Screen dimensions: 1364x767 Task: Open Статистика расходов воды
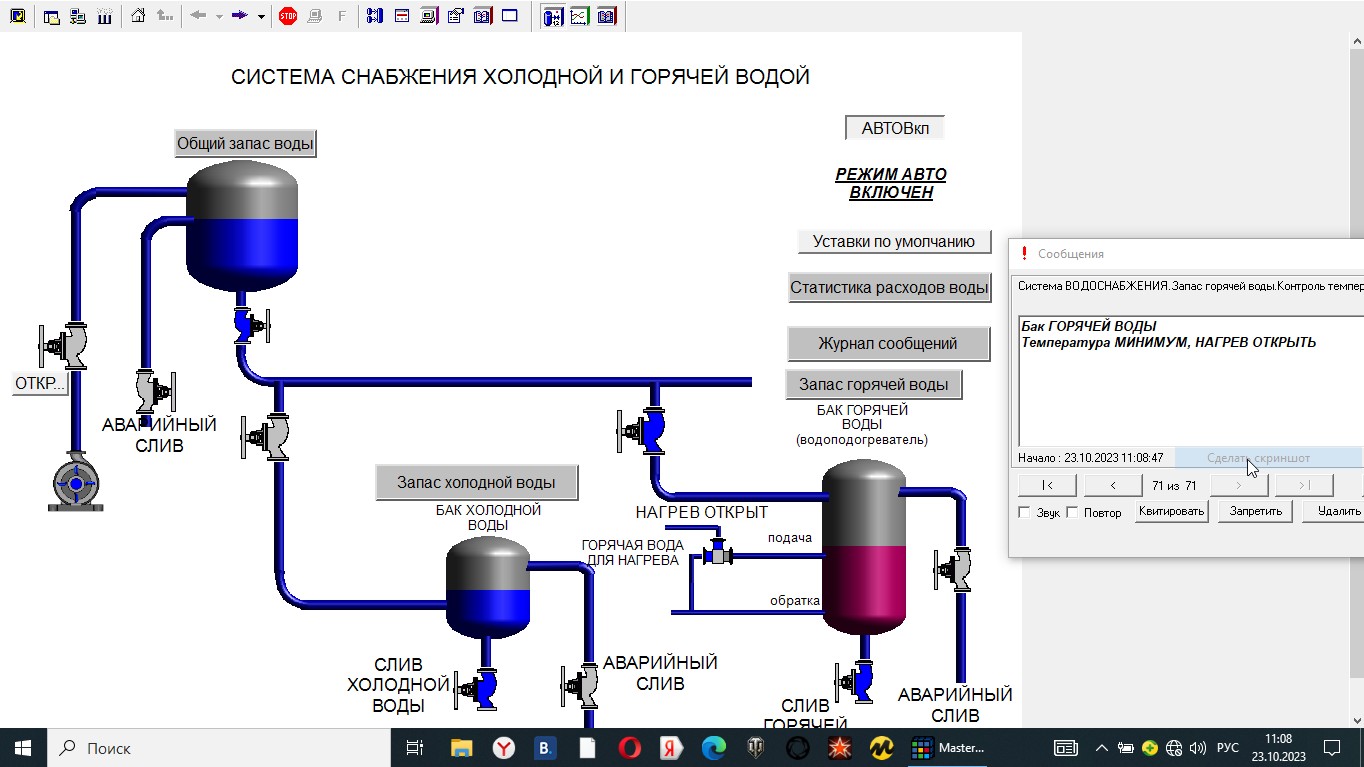tap(889, 287)
